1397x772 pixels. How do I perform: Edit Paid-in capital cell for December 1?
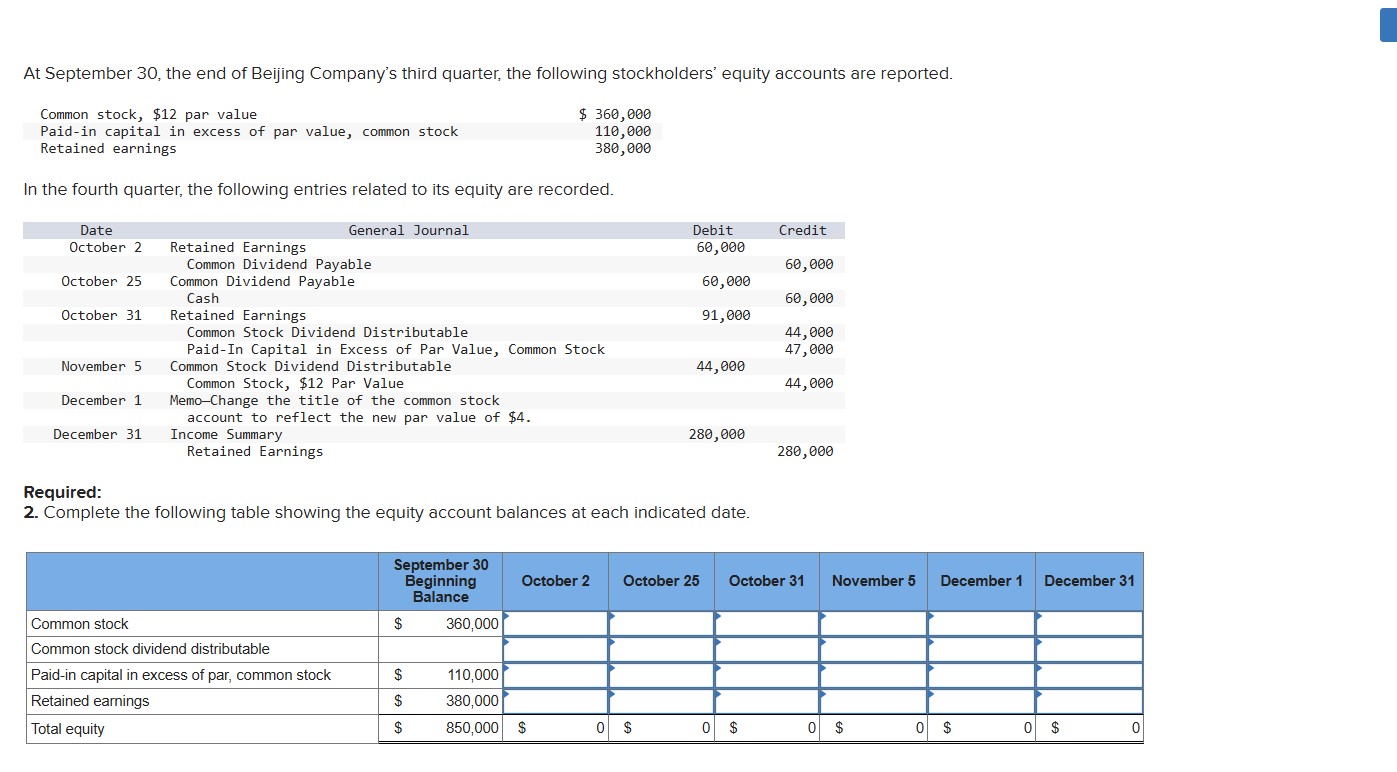pos(981,675)
